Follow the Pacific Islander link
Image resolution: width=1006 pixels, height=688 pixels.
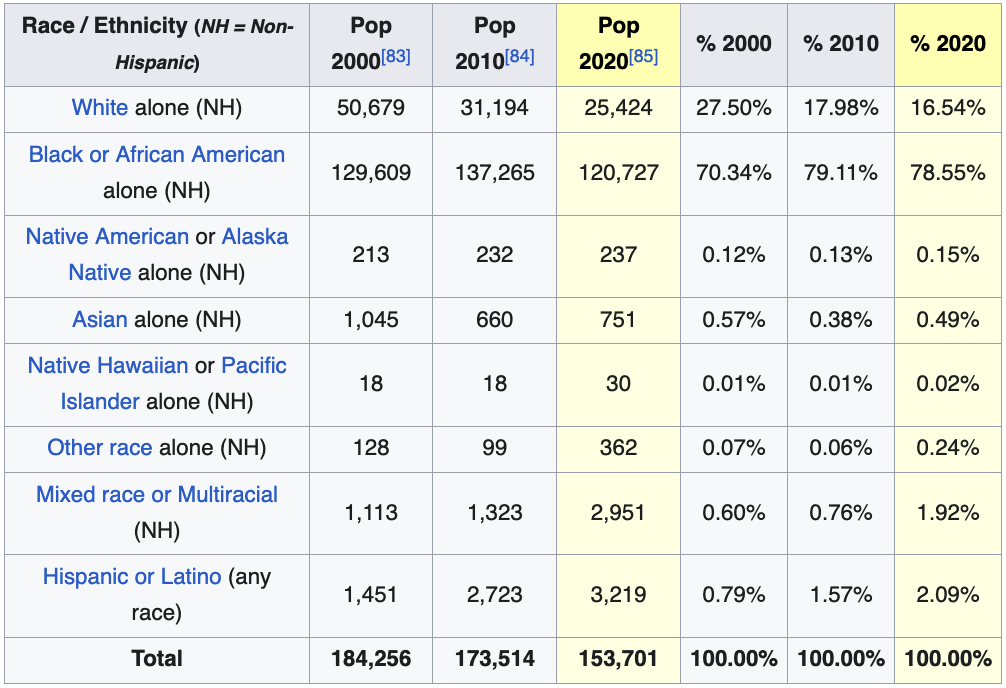click(x=253, y=366)
